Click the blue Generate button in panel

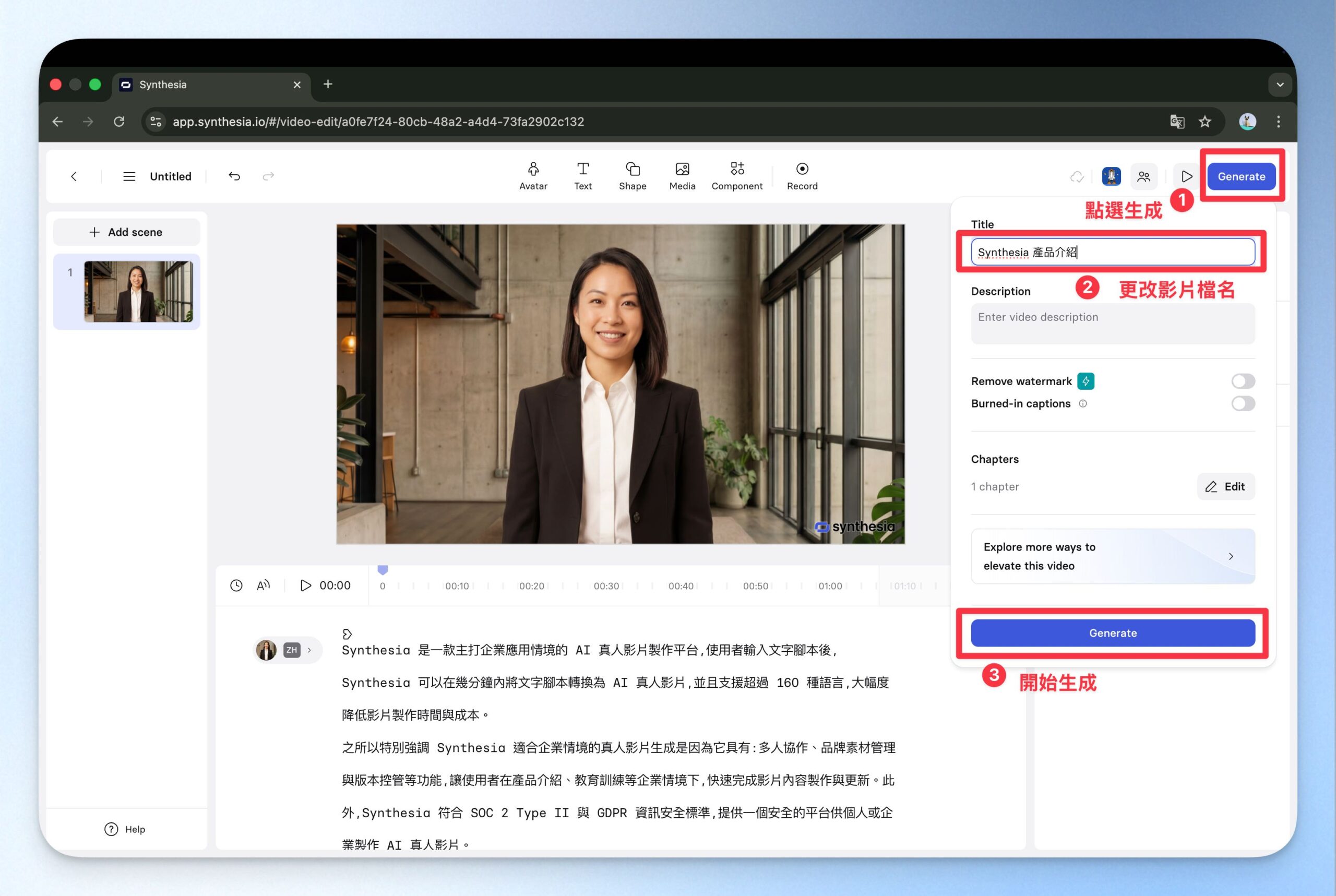pos(1113,632)
